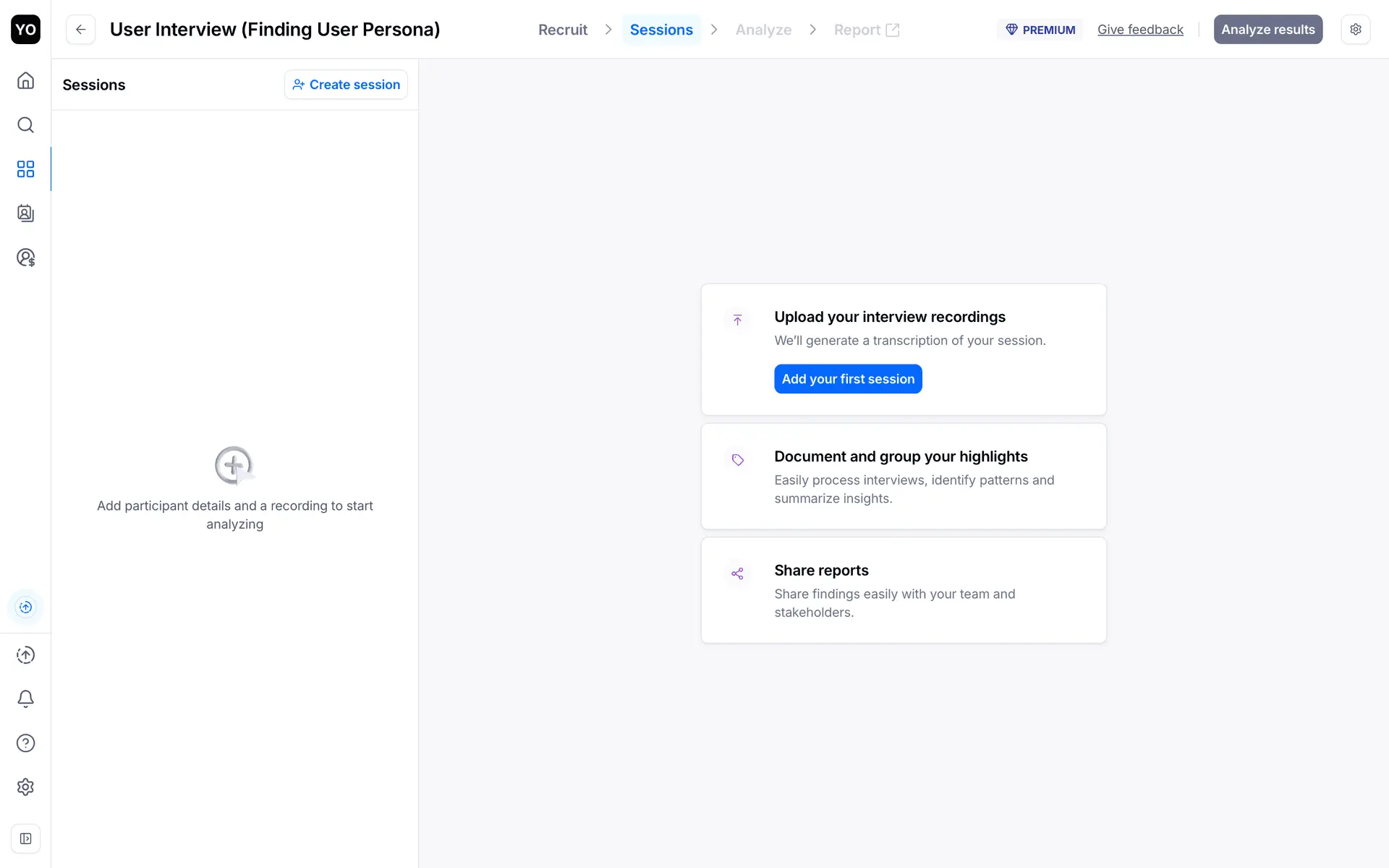Open the Home icon in sidebar

click(25, 80)
